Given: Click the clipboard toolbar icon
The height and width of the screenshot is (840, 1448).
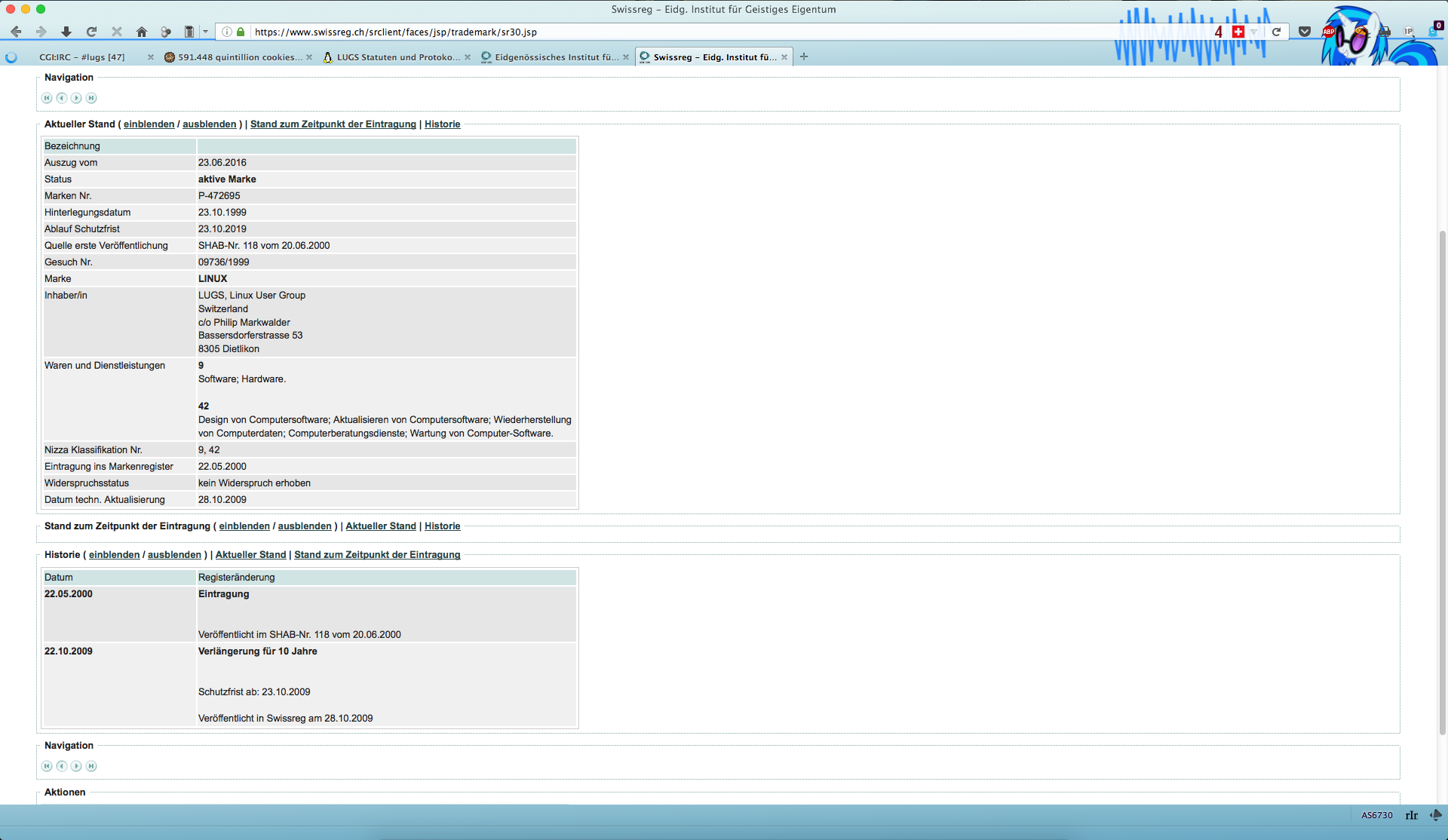Looking at the screenshot, I should (x=189, y=32).
